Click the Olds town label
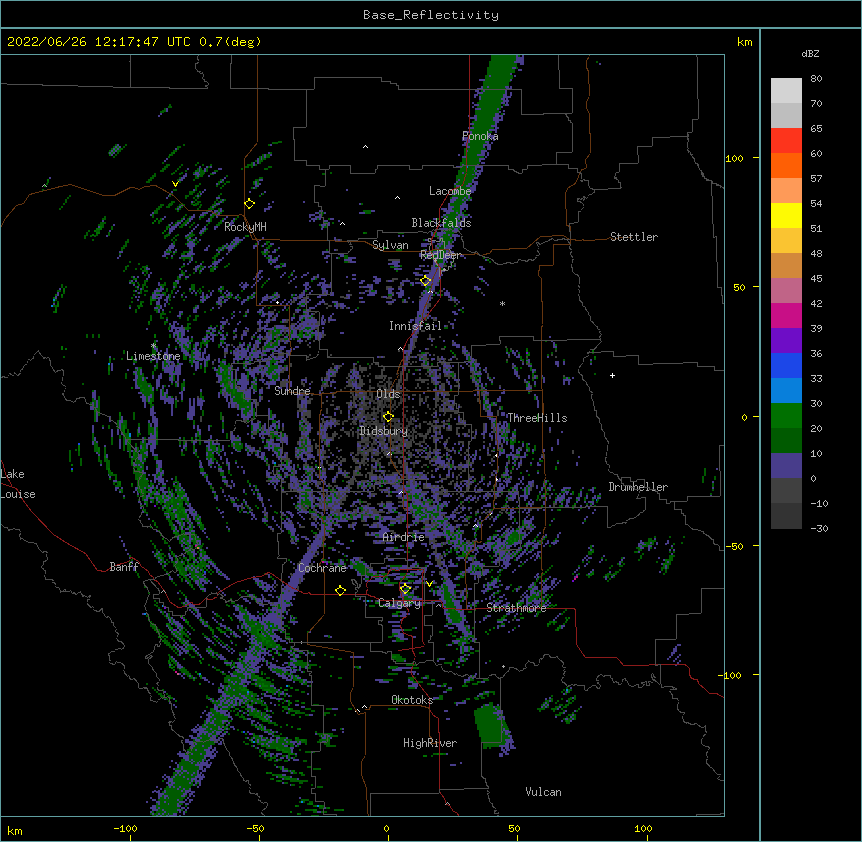 (x=388, y=394)
